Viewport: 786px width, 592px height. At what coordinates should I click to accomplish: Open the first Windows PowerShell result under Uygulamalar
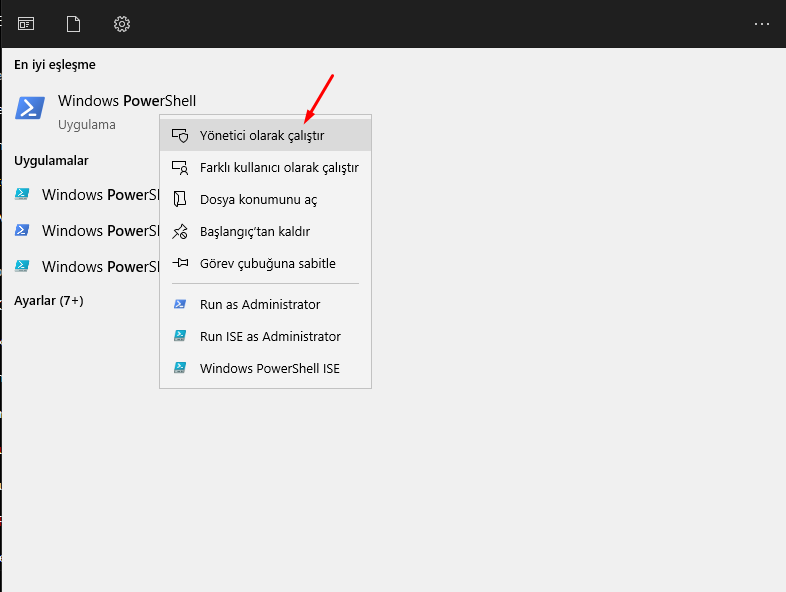(85, 194)
